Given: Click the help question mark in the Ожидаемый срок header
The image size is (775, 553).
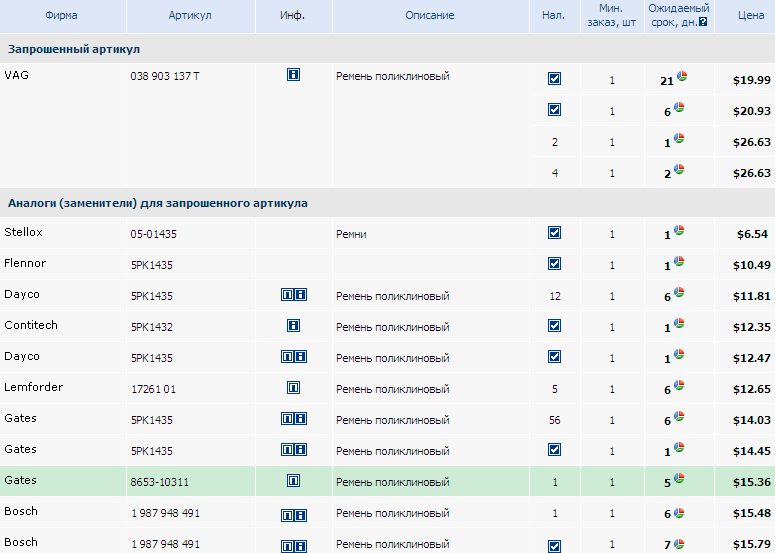Looking at the screenshot, I should 703,22.
